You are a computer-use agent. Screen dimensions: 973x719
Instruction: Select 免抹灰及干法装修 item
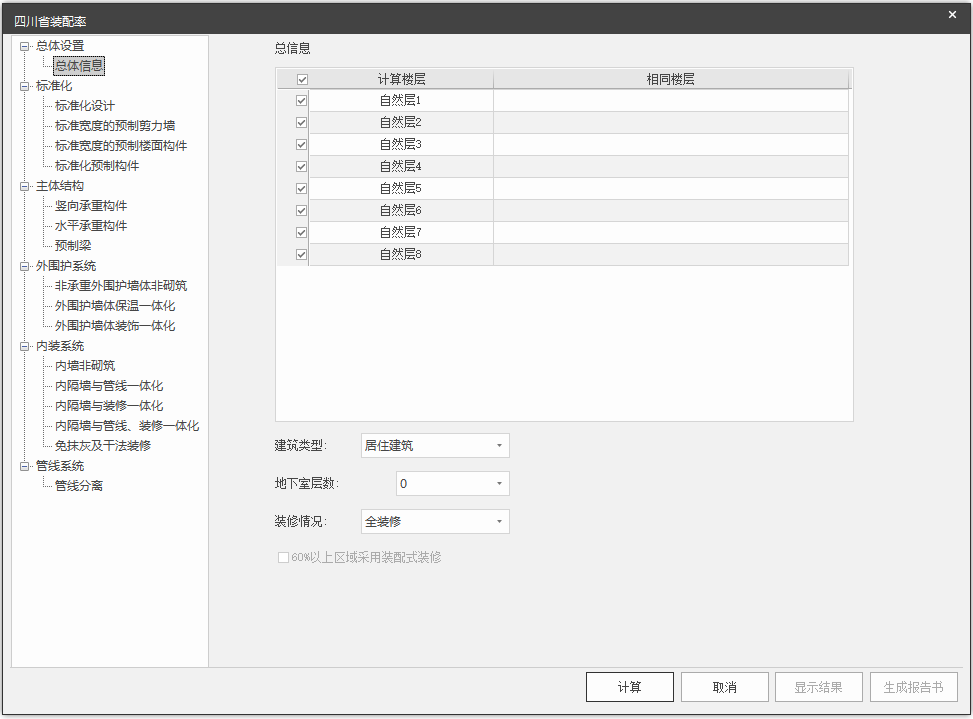[x=103, y=446]
